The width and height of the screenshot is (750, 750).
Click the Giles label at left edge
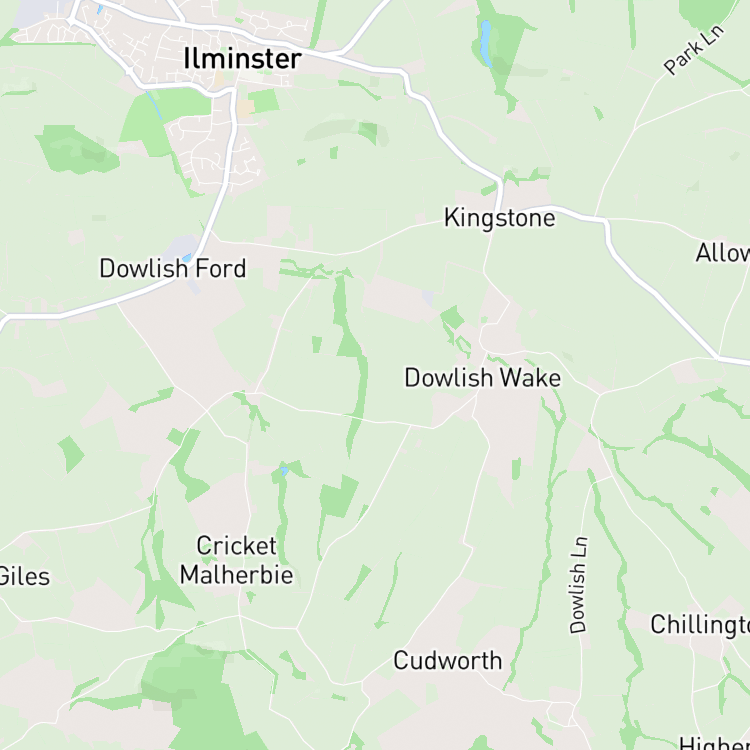pyautogui.click(x=24, y=576)
